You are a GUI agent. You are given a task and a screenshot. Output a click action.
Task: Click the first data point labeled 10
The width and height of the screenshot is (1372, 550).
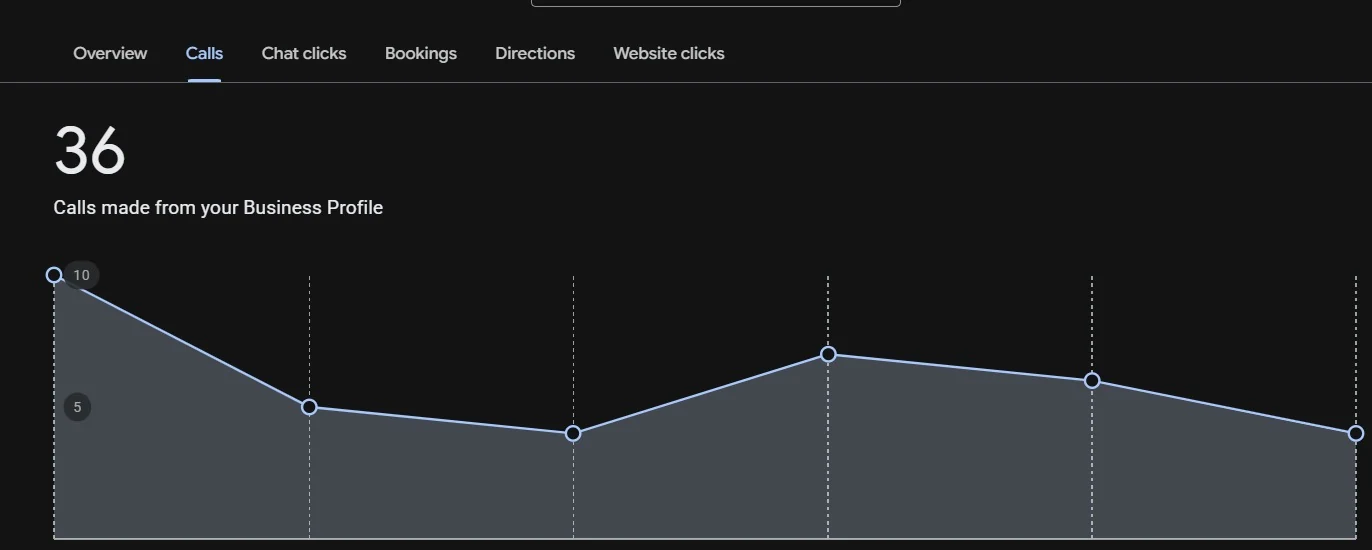pos(54,275)
